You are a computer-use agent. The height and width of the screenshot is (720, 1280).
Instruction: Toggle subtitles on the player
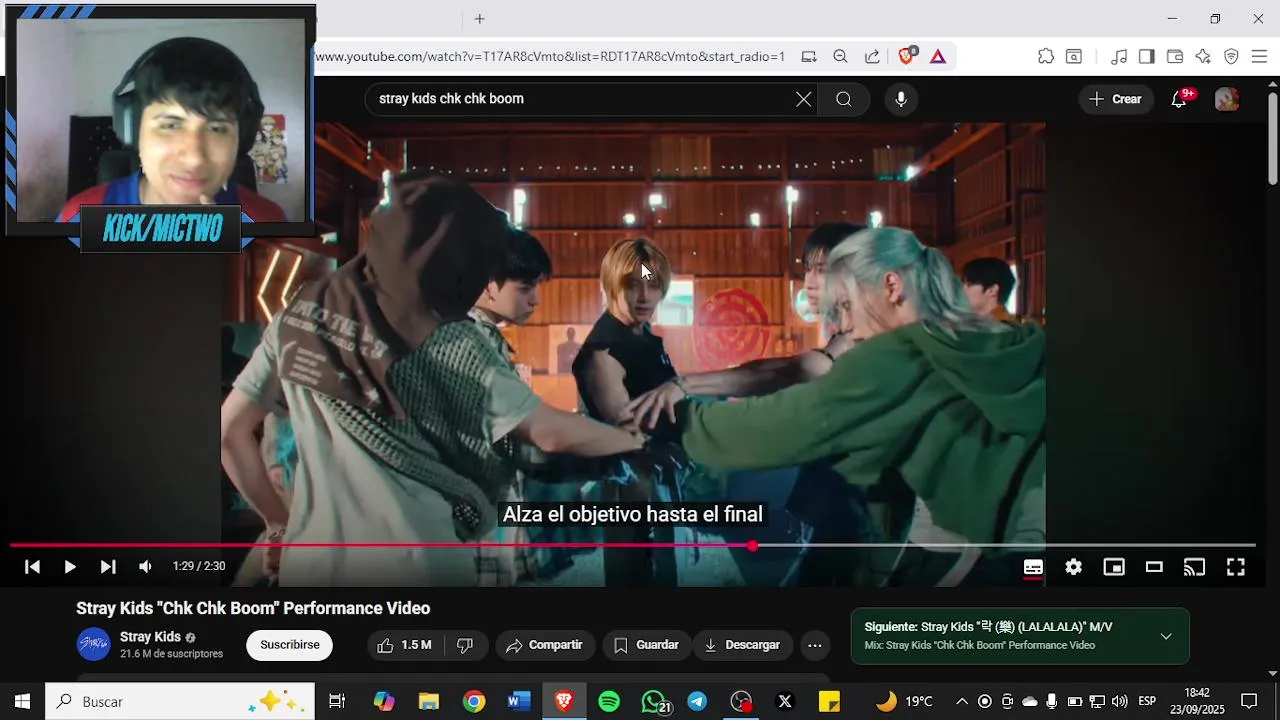[1033, 567]
